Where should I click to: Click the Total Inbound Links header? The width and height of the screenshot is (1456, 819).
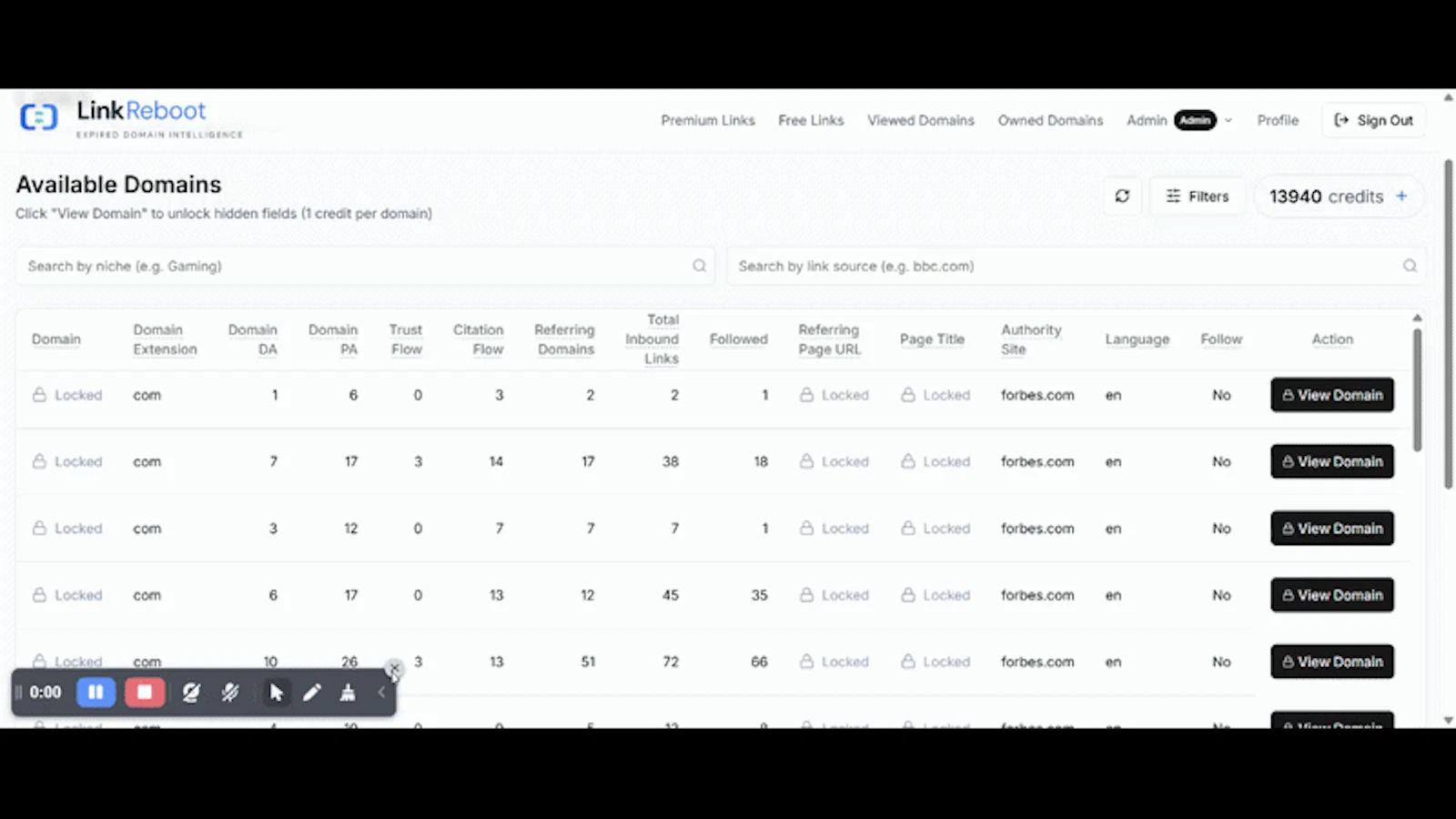click(652, 339)
